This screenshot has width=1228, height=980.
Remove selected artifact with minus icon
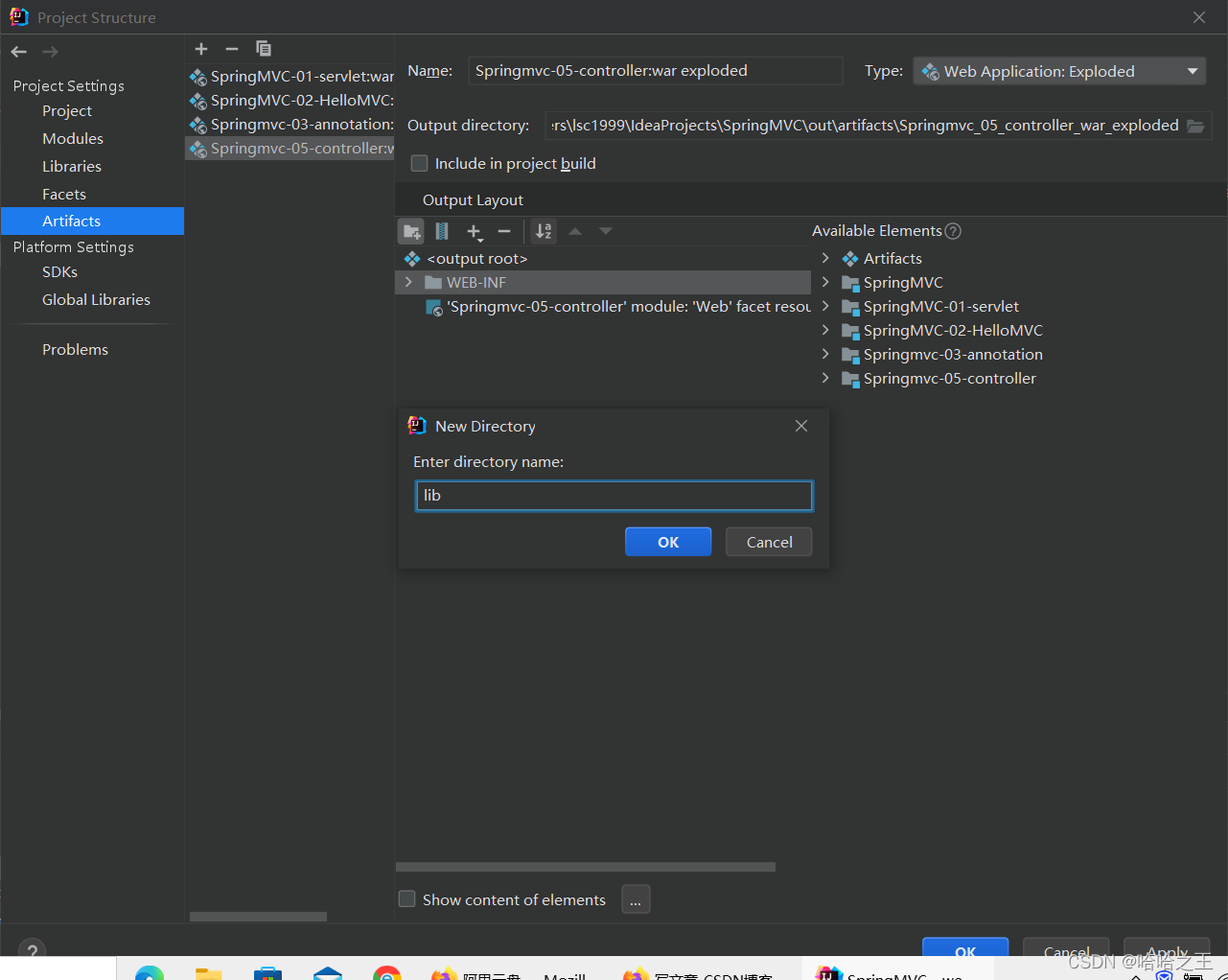(232, 49)
